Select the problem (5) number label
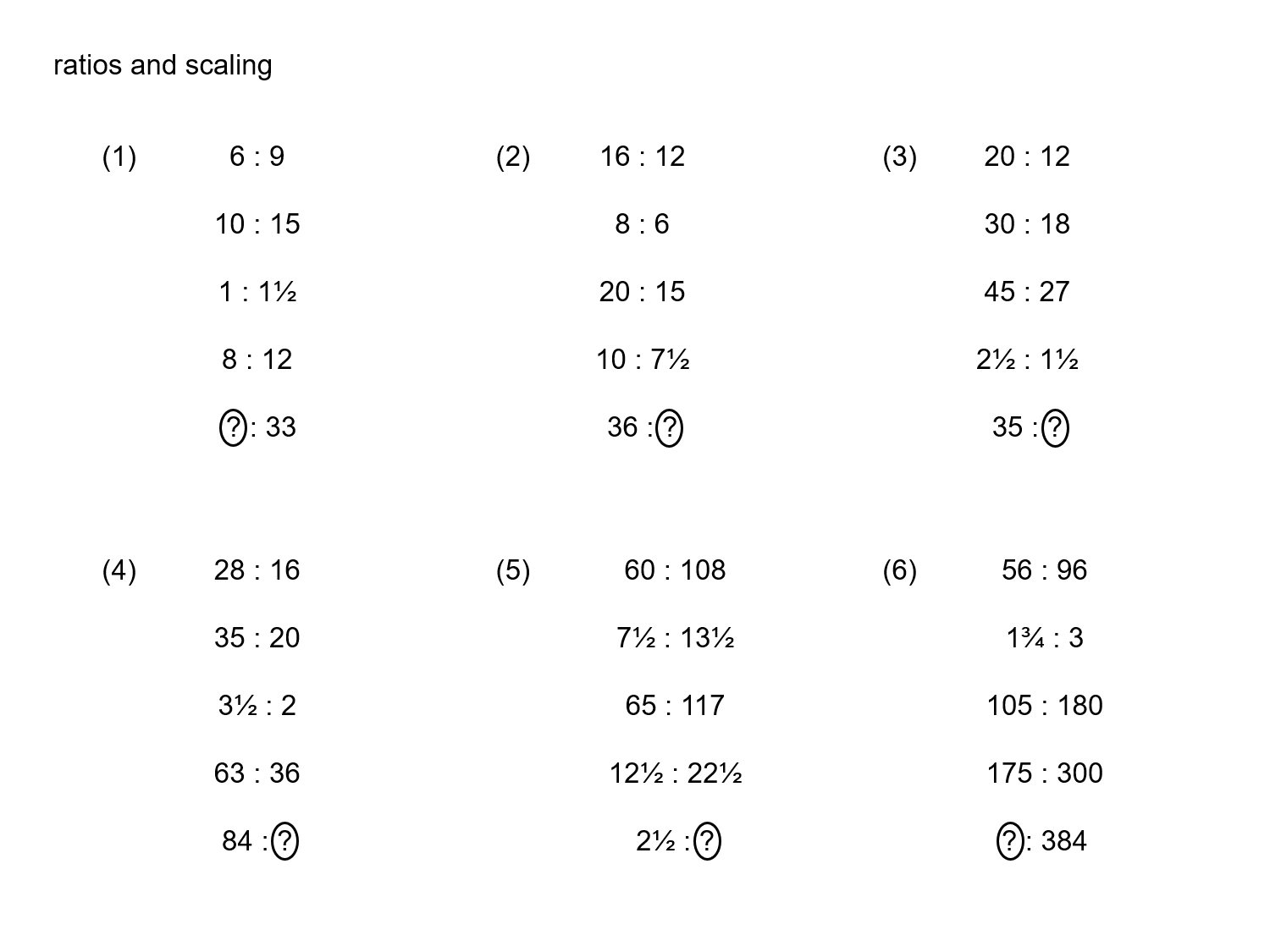This screenshot has height=952, width=1270. 513,570
